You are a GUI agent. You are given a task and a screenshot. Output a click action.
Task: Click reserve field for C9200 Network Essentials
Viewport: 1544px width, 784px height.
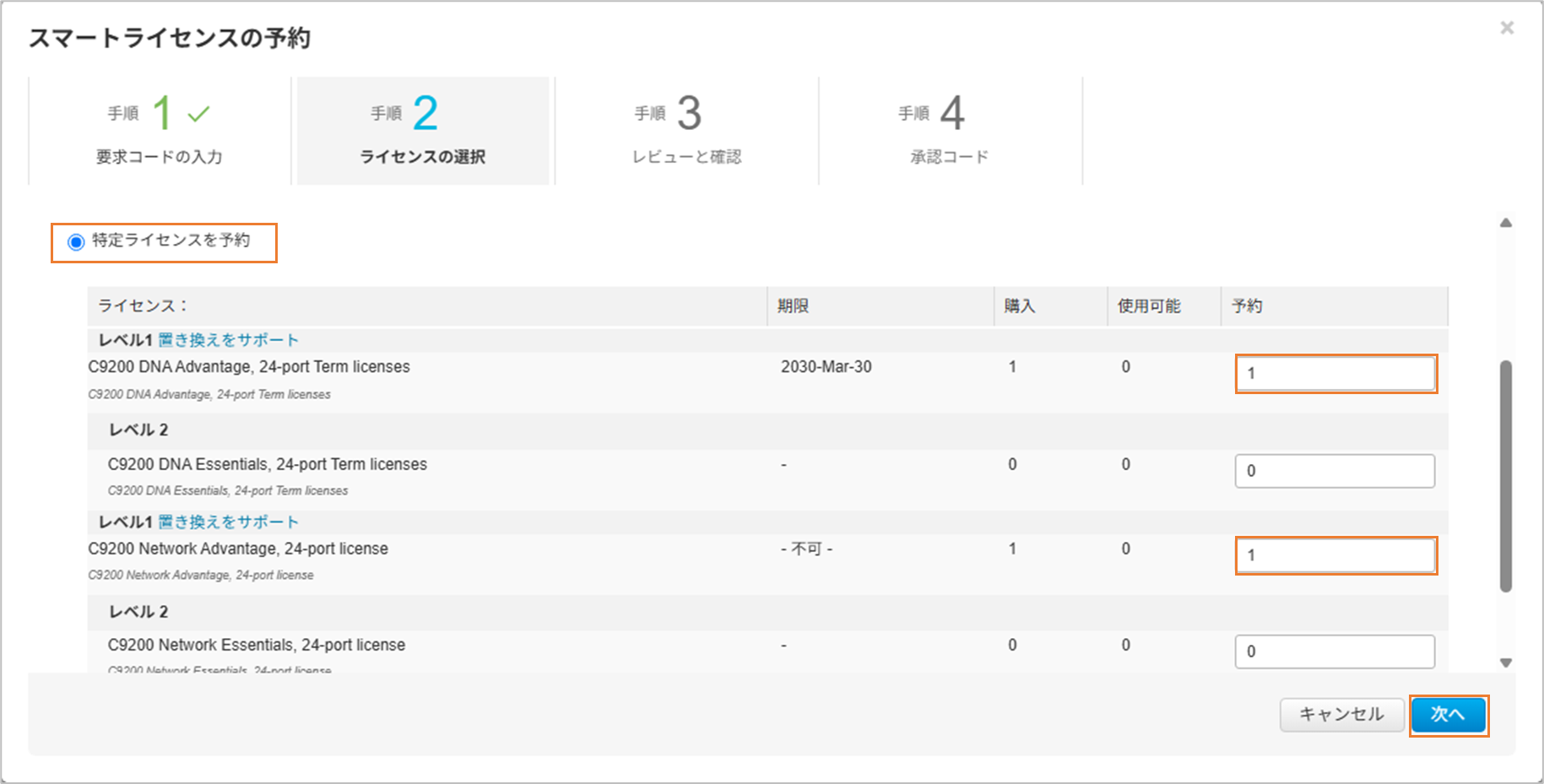click(x=1334, y=652)
